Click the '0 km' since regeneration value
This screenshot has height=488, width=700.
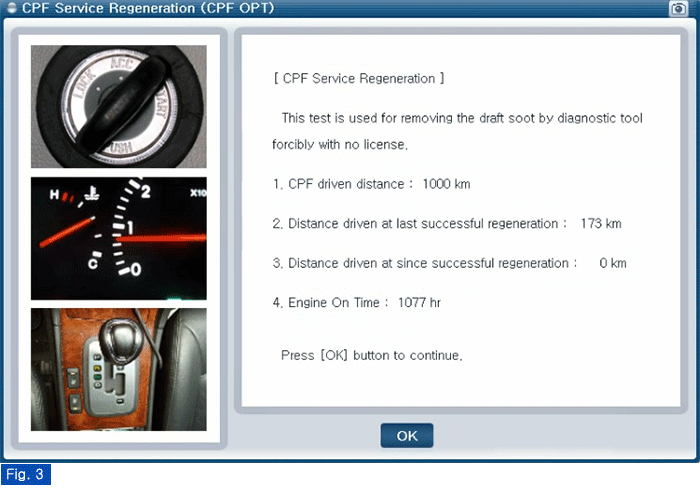[x=613, y=263]
